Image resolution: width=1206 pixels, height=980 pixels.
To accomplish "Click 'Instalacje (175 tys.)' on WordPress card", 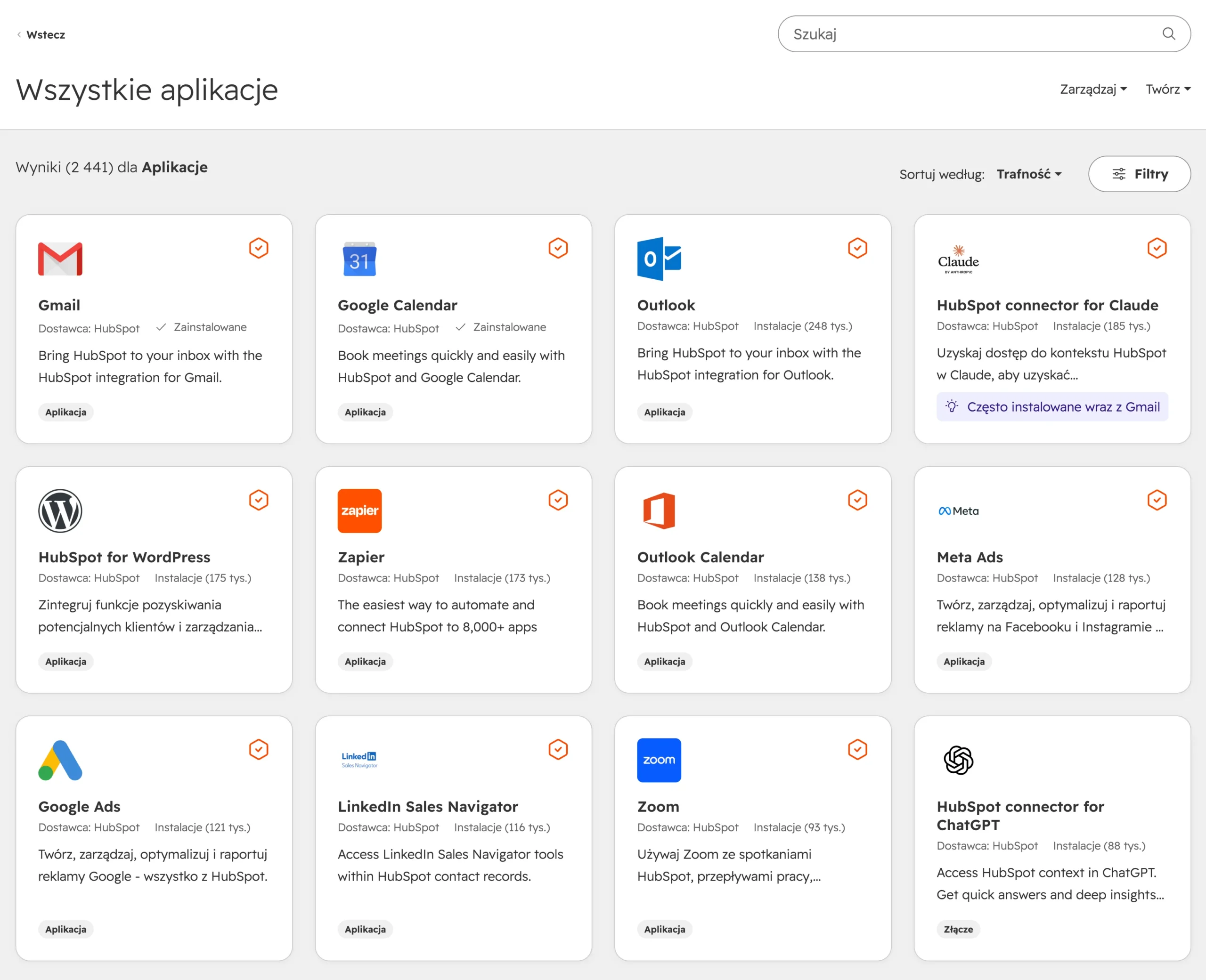I will tap(203, 577).
